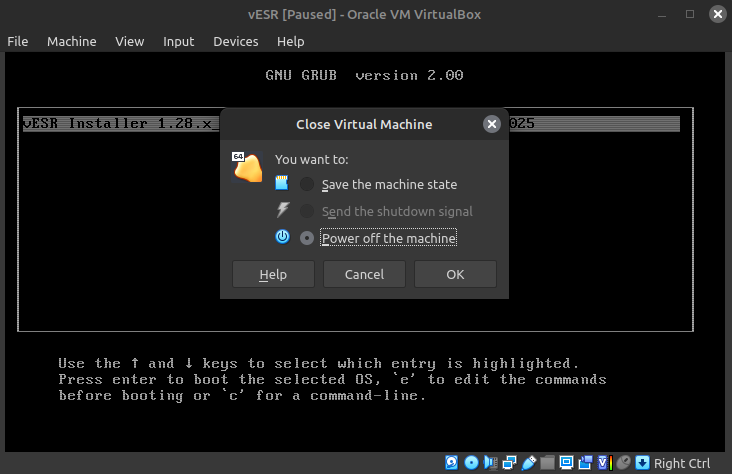Viewport: 732px width, 474px height.
Task: Select the vESR Installer GRUB entry
Action: (x=351, y=124)
